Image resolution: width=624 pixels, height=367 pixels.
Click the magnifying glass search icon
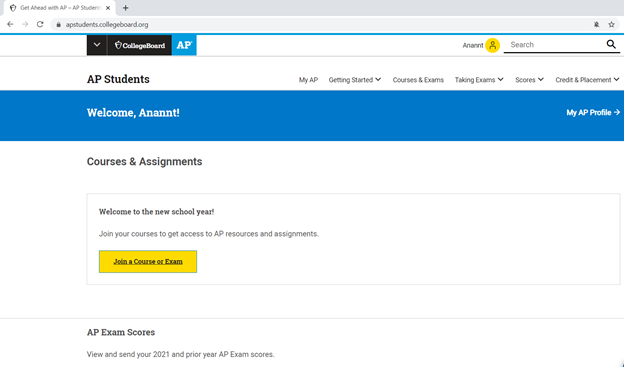click(x=611, y=44)
